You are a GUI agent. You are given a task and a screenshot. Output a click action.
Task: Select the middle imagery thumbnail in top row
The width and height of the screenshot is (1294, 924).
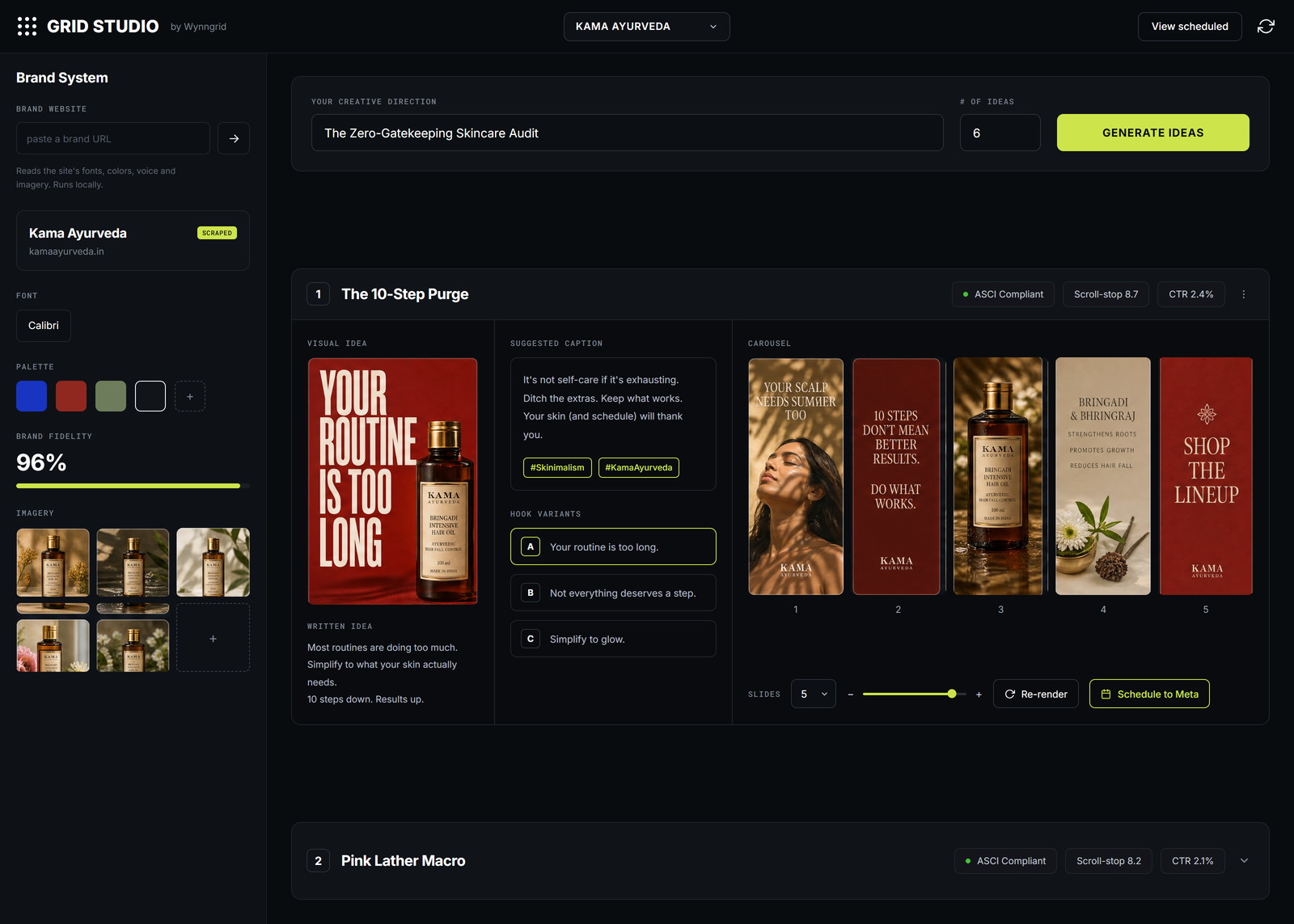coord(133,563)
